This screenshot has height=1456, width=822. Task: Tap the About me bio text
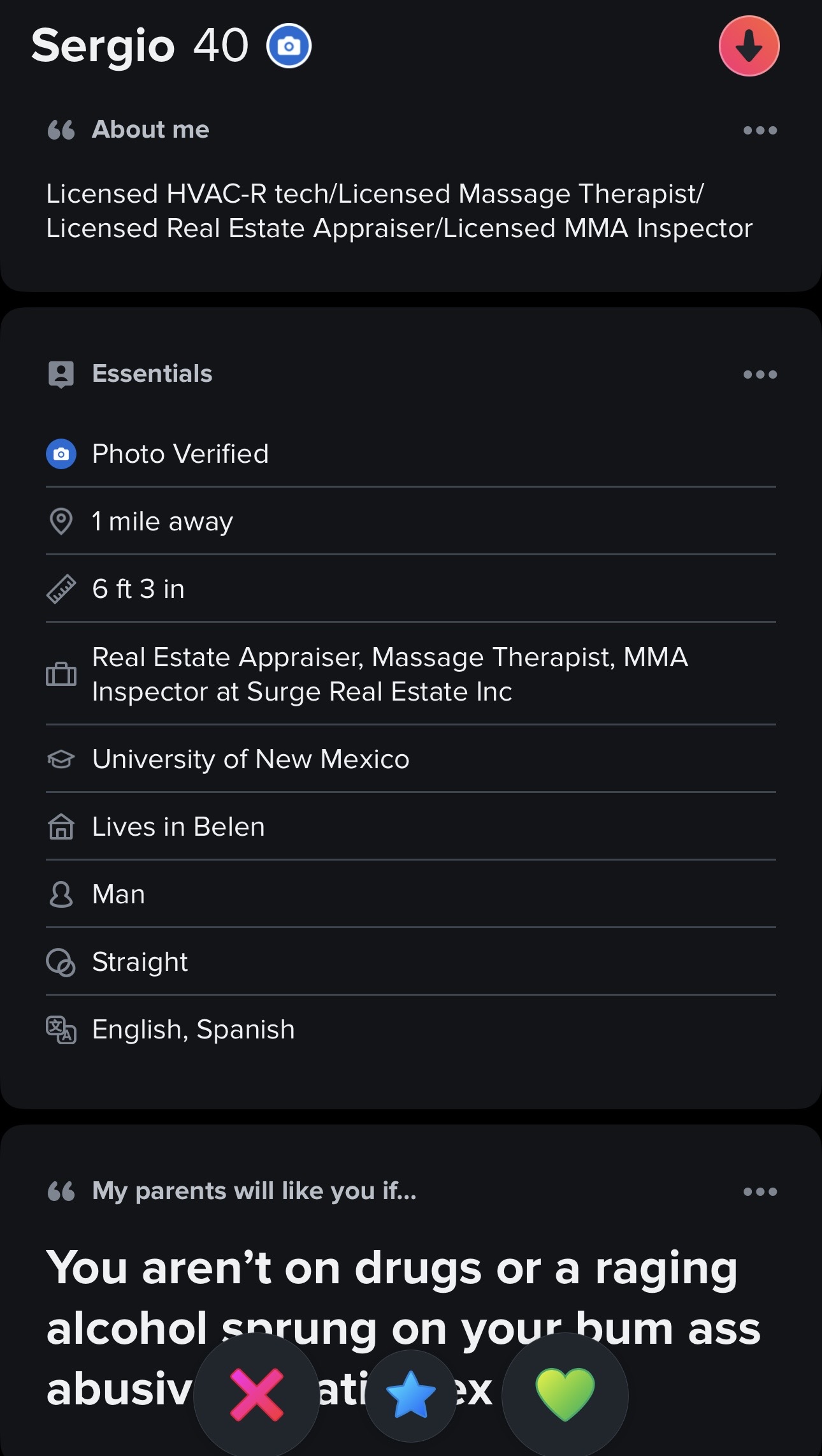399,211
